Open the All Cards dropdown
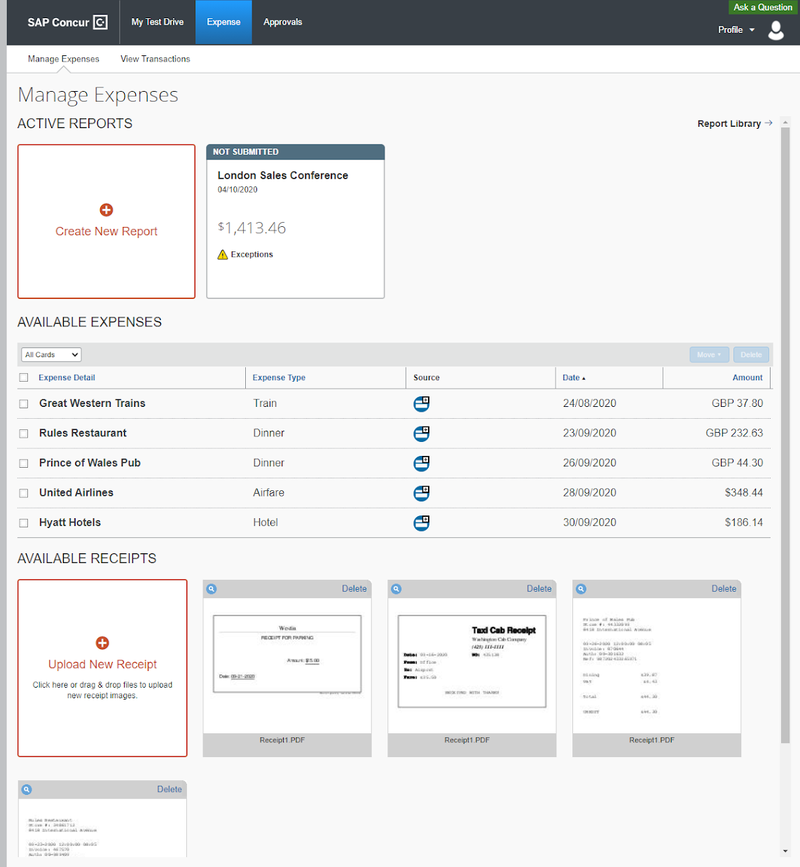Screen dimensions: 800x867 (x=51, y=354)
